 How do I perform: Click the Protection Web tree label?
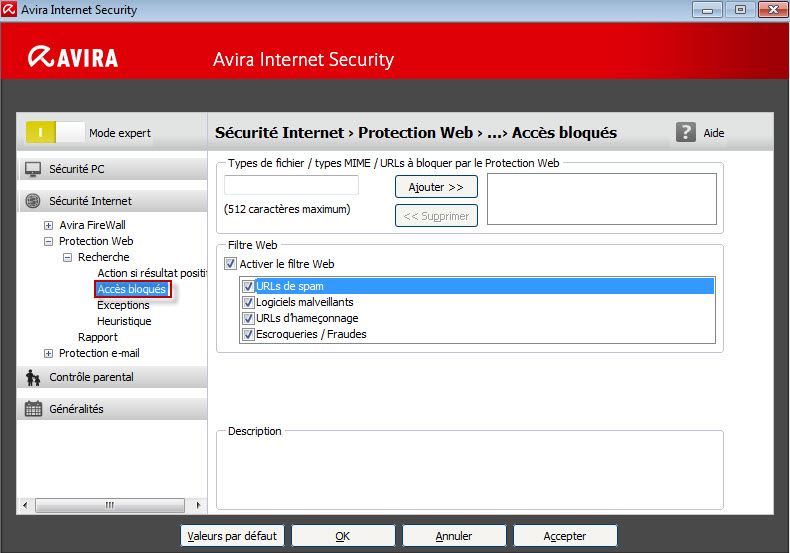[96, 241]
